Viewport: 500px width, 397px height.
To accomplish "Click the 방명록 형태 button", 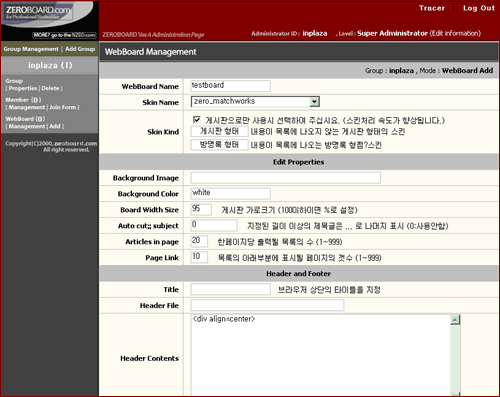I will 219,145.
